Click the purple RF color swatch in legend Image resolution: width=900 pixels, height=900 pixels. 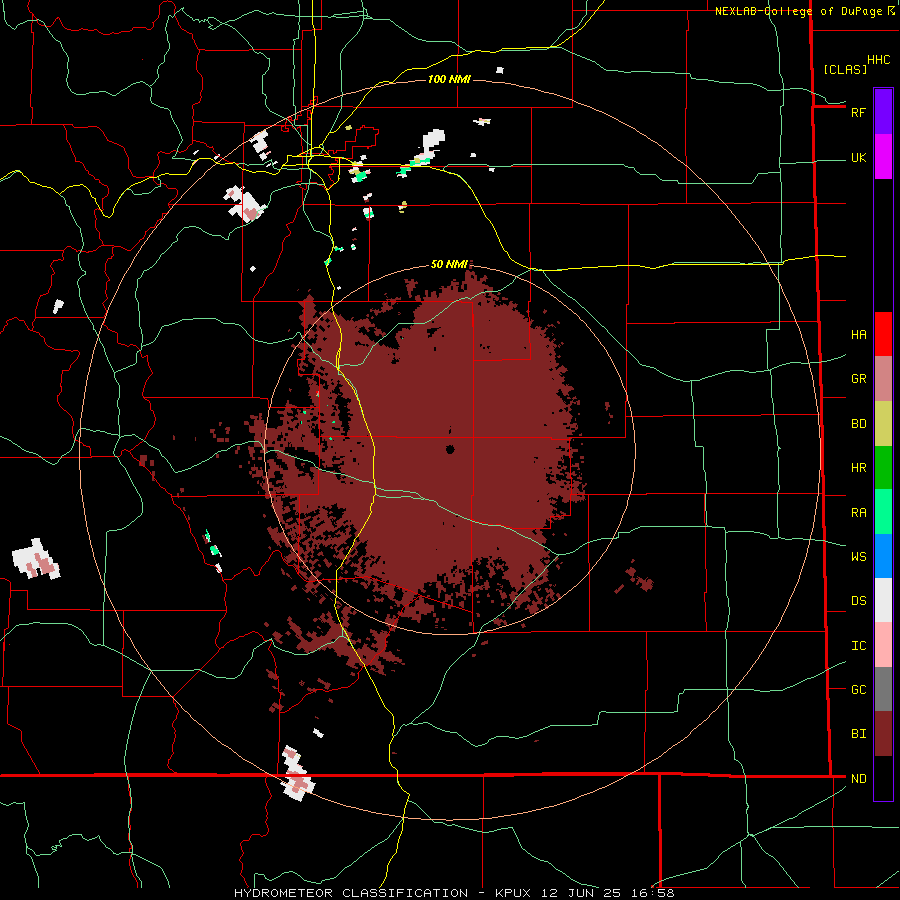(883, 112)
